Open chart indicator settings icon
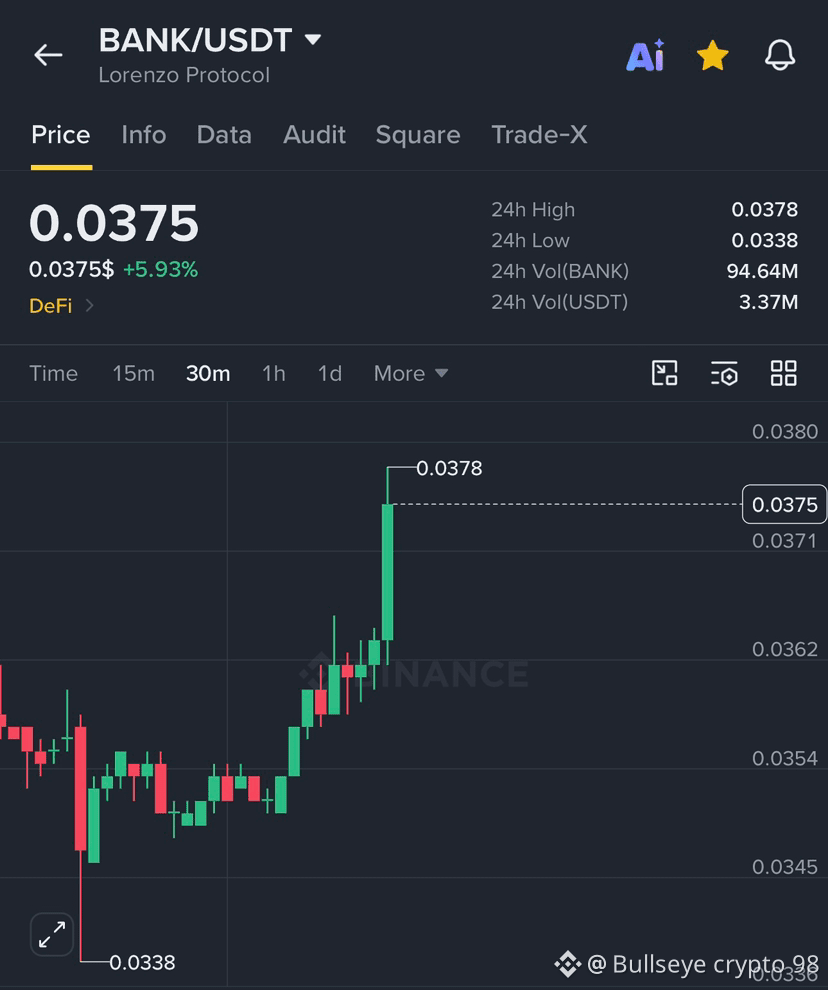 pyautogui.click(x=724, y=373)
